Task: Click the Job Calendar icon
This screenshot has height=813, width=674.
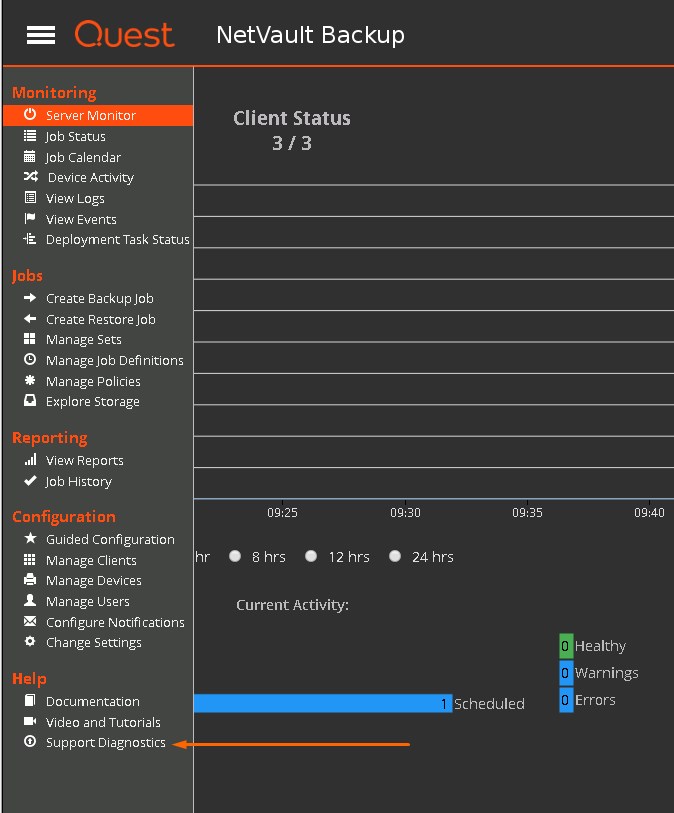Action: coord(30,157)
